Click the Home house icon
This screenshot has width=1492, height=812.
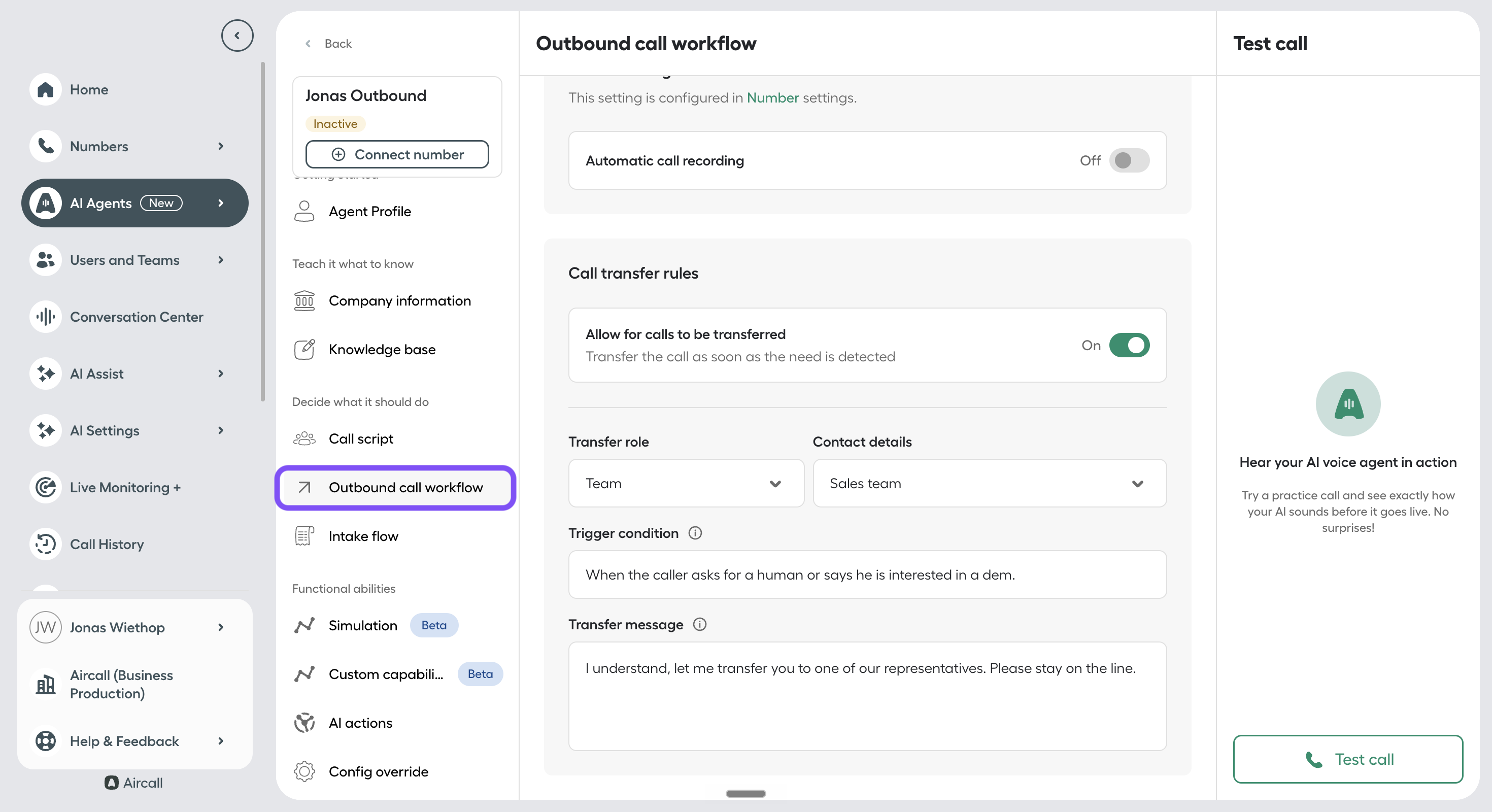45,90
